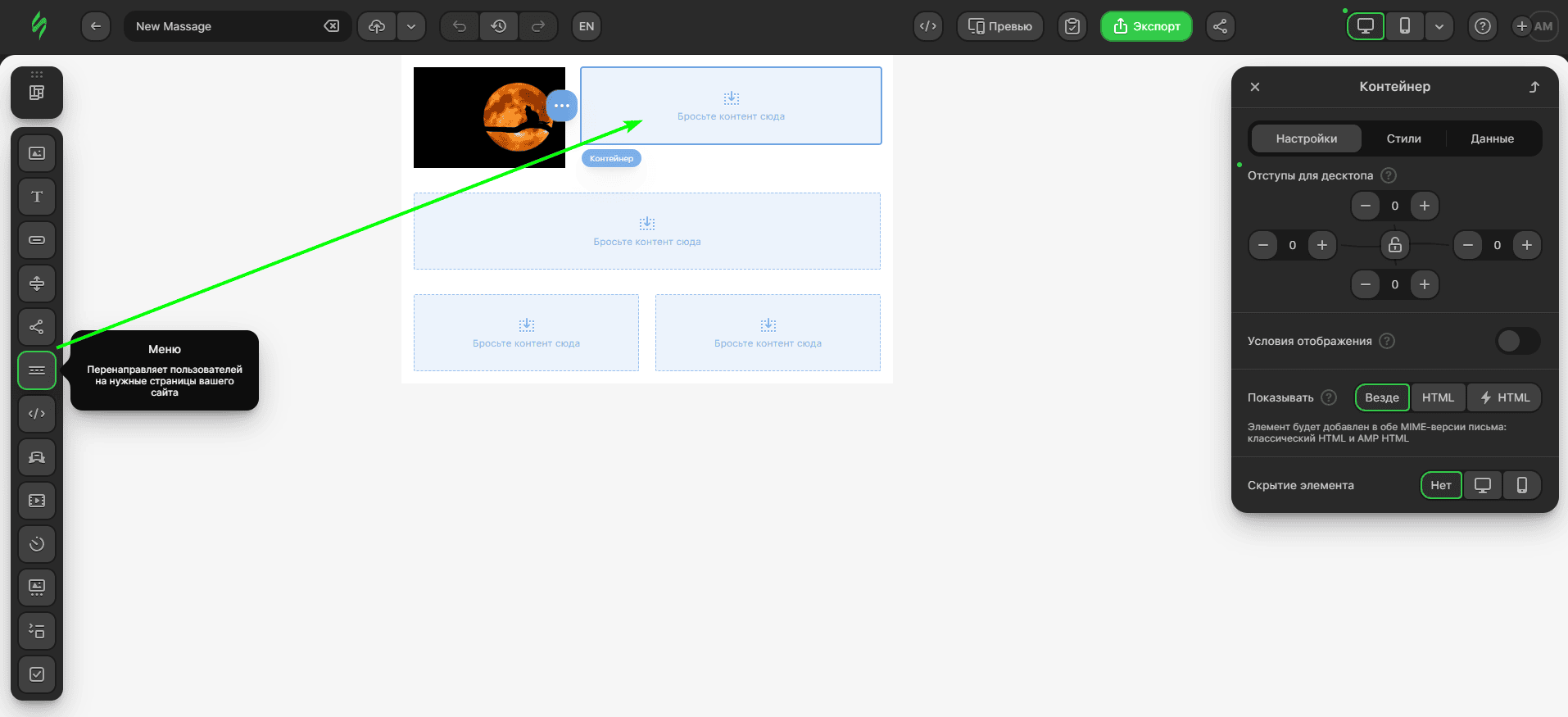The height and width of the screenshot is (717, 1568).
Task: Switch to the Стили tab
Action: coord(1403,138)
